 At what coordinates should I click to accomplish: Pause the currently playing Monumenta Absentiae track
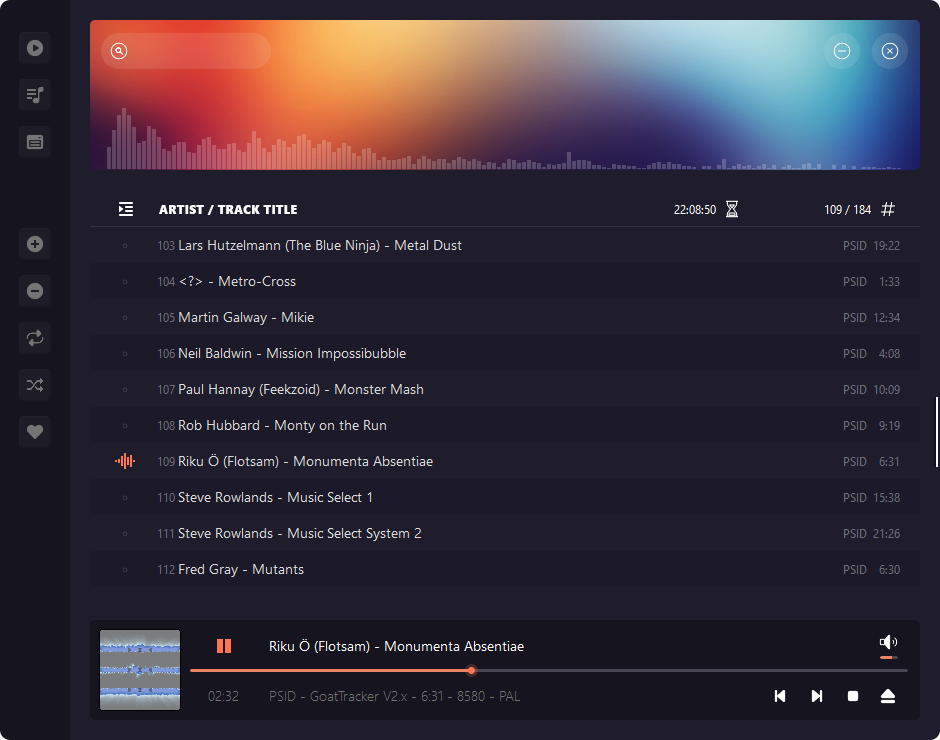tap(224, 646)
